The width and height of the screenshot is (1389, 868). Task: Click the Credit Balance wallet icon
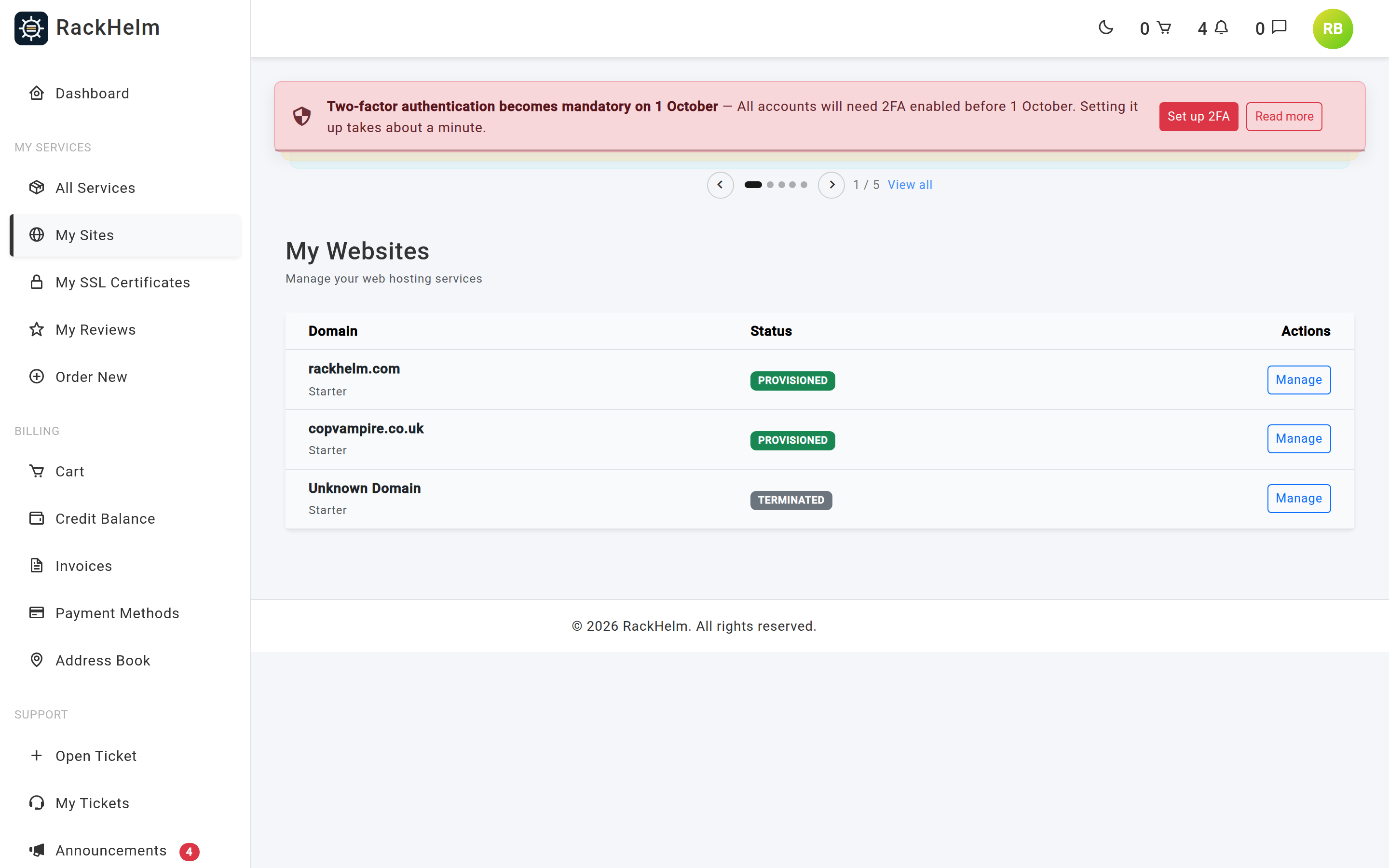pos(37,518)
